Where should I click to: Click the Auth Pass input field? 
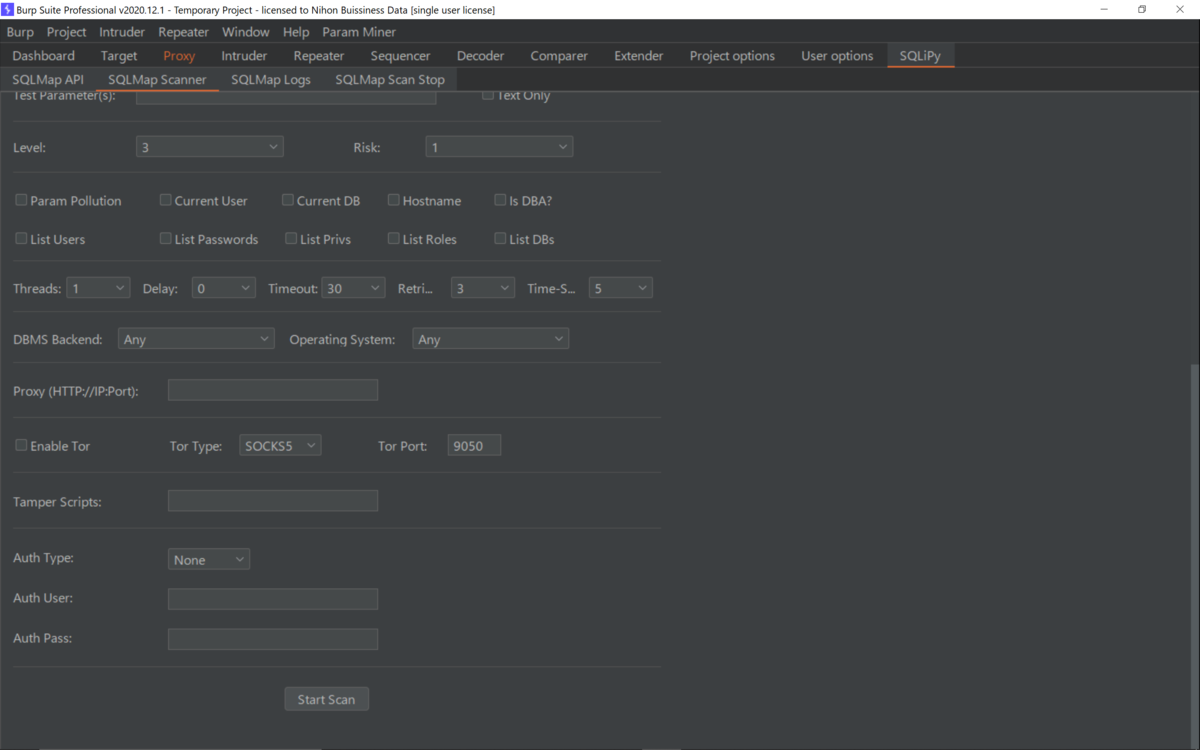[x=273, y=639]
